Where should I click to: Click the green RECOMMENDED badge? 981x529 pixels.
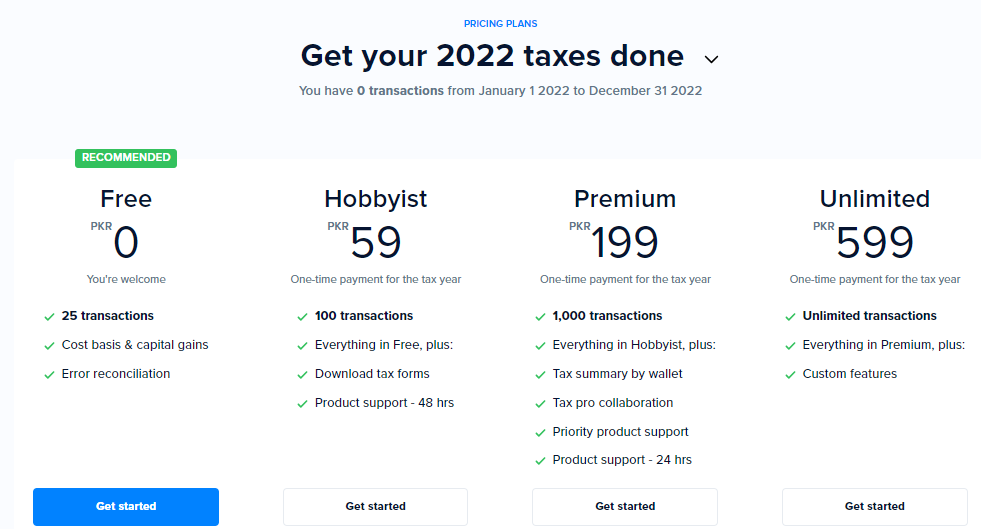point(126,158)
